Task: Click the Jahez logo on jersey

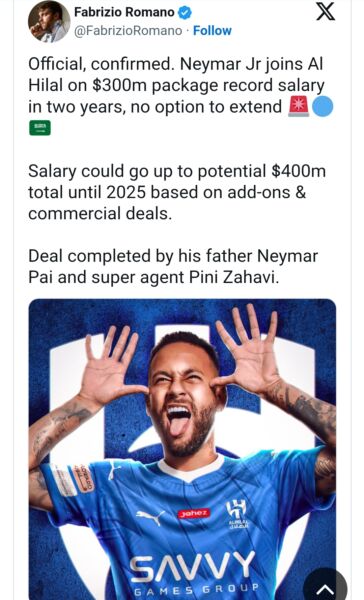Action: (194, 513)
